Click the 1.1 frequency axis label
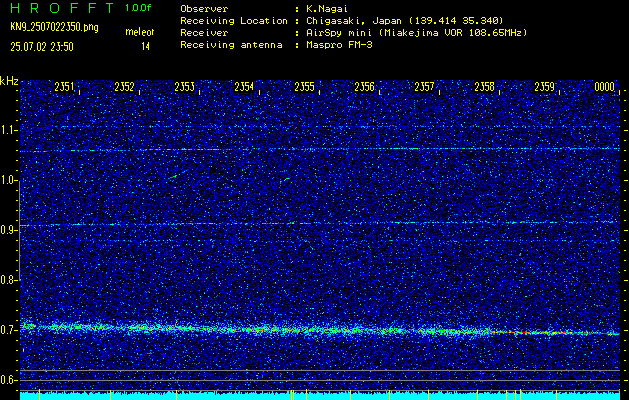Viewport: 629px width, 400px height. (8, 130)
